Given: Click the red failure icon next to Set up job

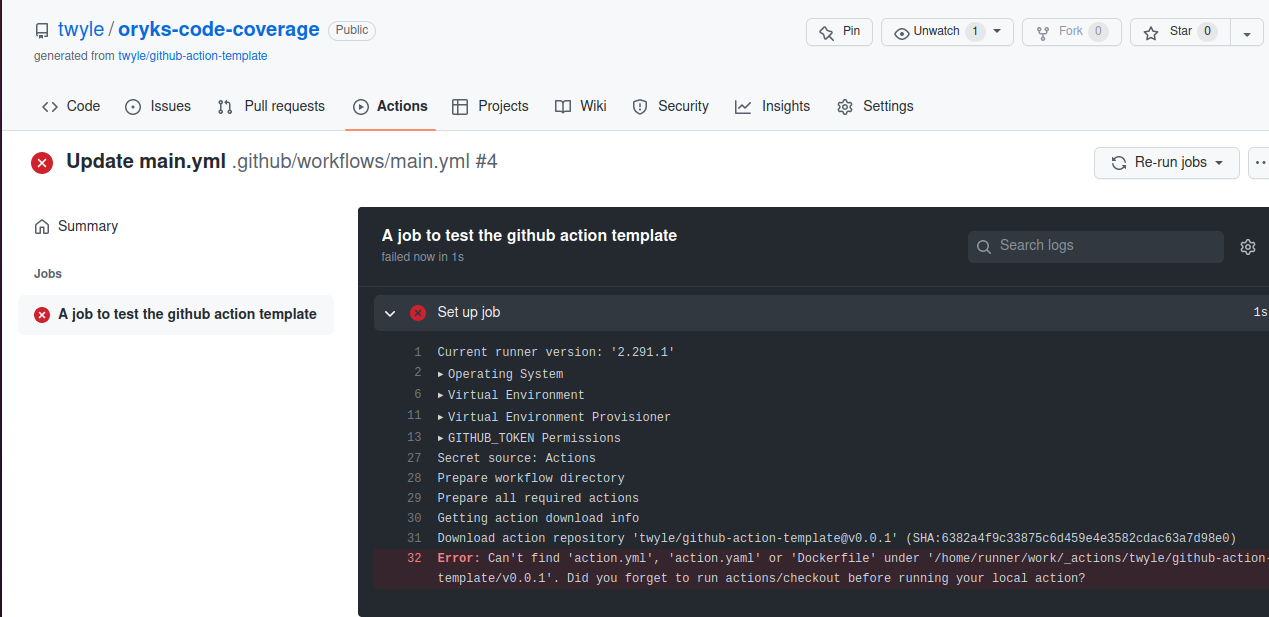Looking at the screenshot, I should coord(418,313).
